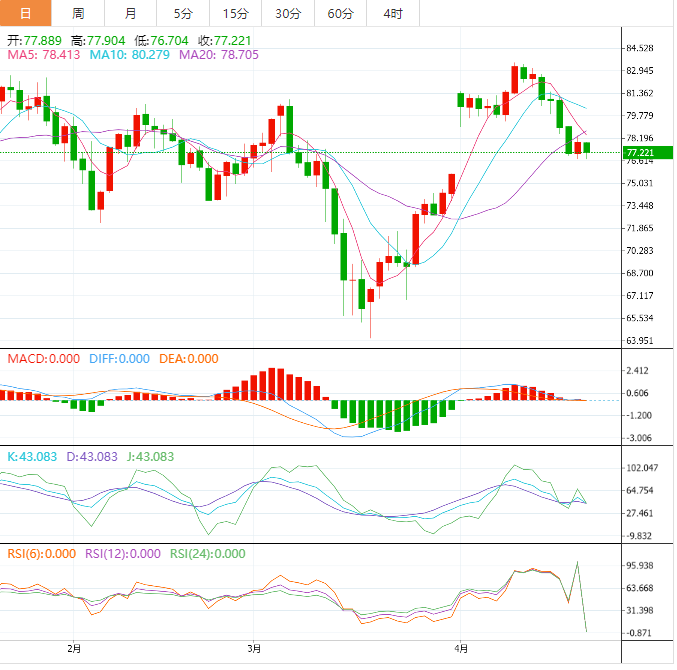
Task: Click the RSI(24) indicator label
Action: point(208,554)
